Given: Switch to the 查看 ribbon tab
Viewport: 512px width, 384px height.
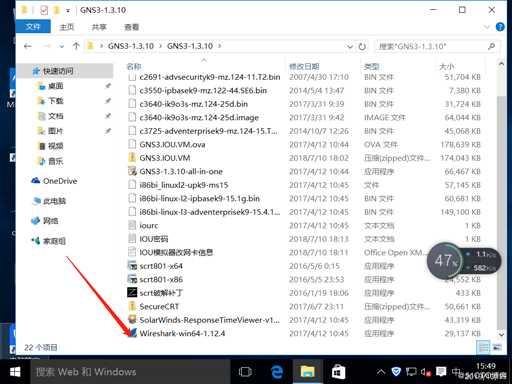Looking at the screenshot, I should click(131, 27).
